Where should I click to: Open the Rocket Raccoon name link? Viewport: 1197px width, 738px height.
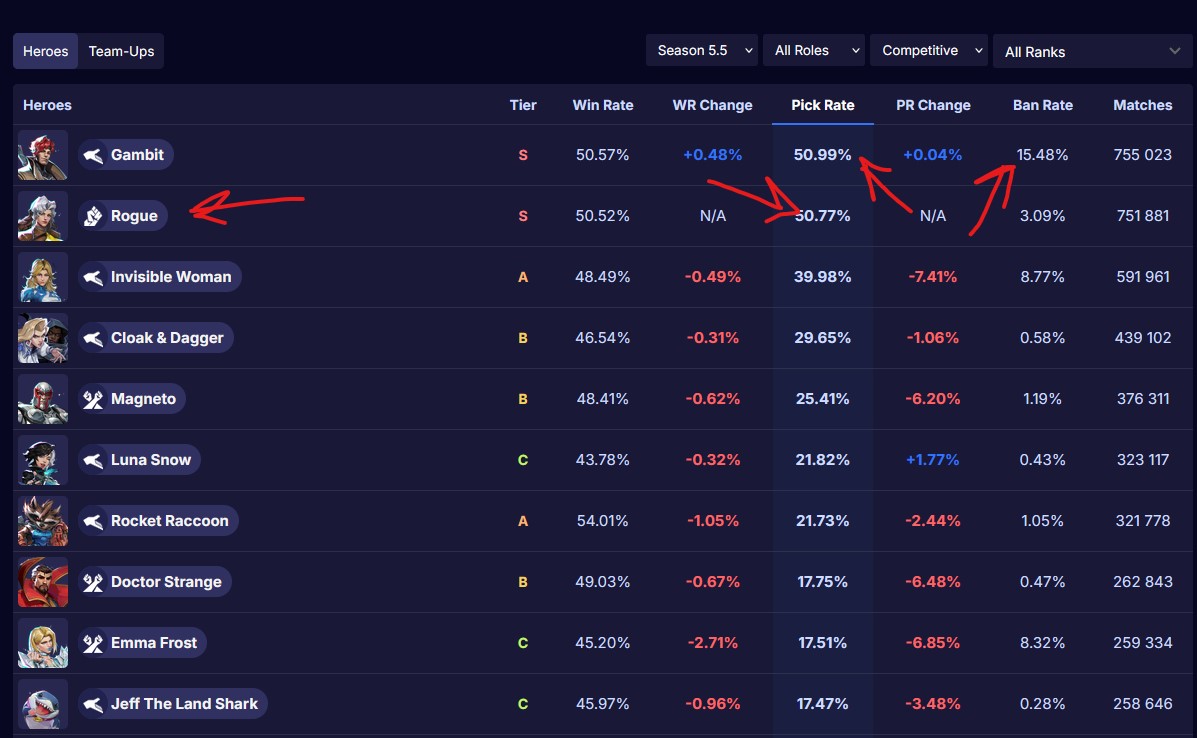pos(169,521)
